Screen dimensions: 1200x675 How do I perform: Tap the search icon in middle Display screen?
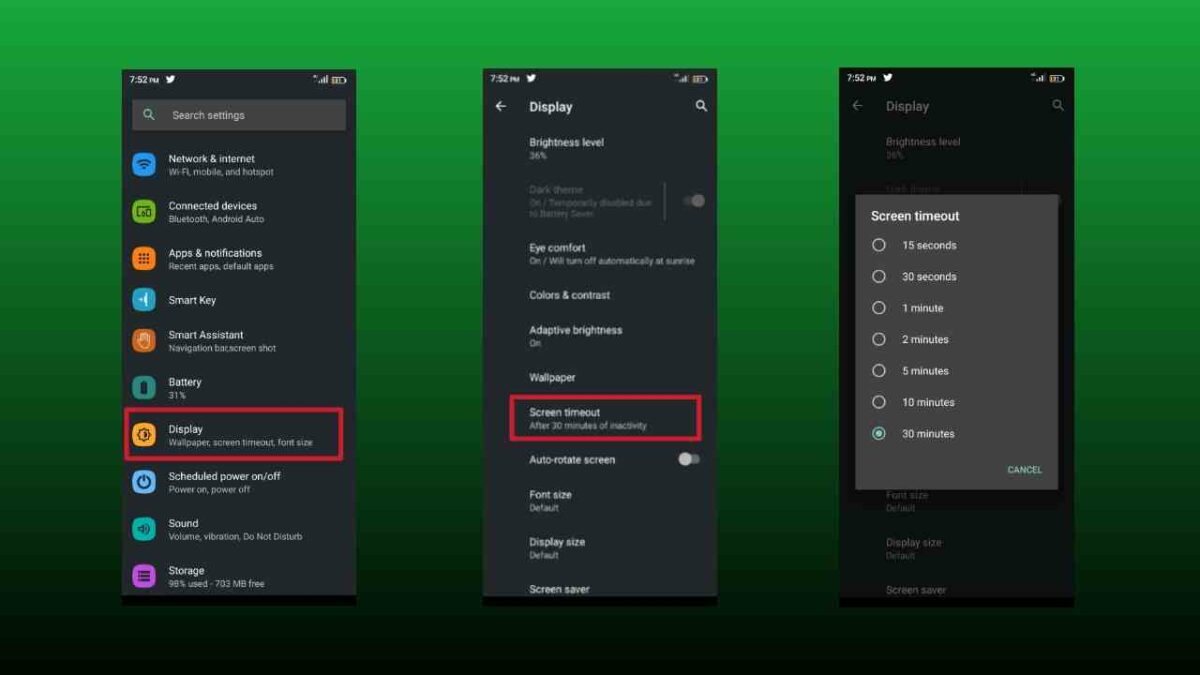tap(701, 106)
